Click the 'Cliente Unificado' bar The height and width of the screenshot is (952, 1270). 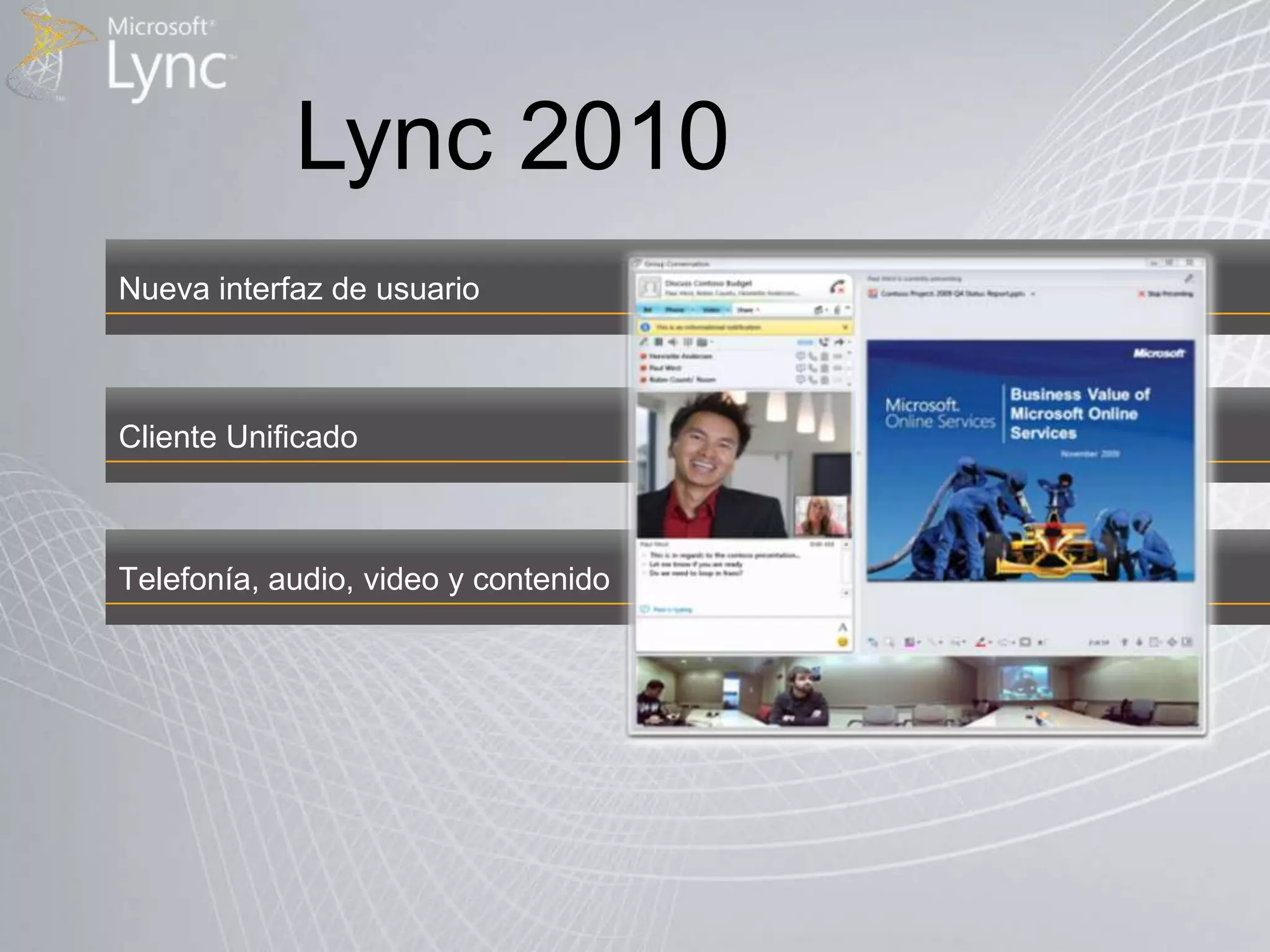[x=368, y=435]
